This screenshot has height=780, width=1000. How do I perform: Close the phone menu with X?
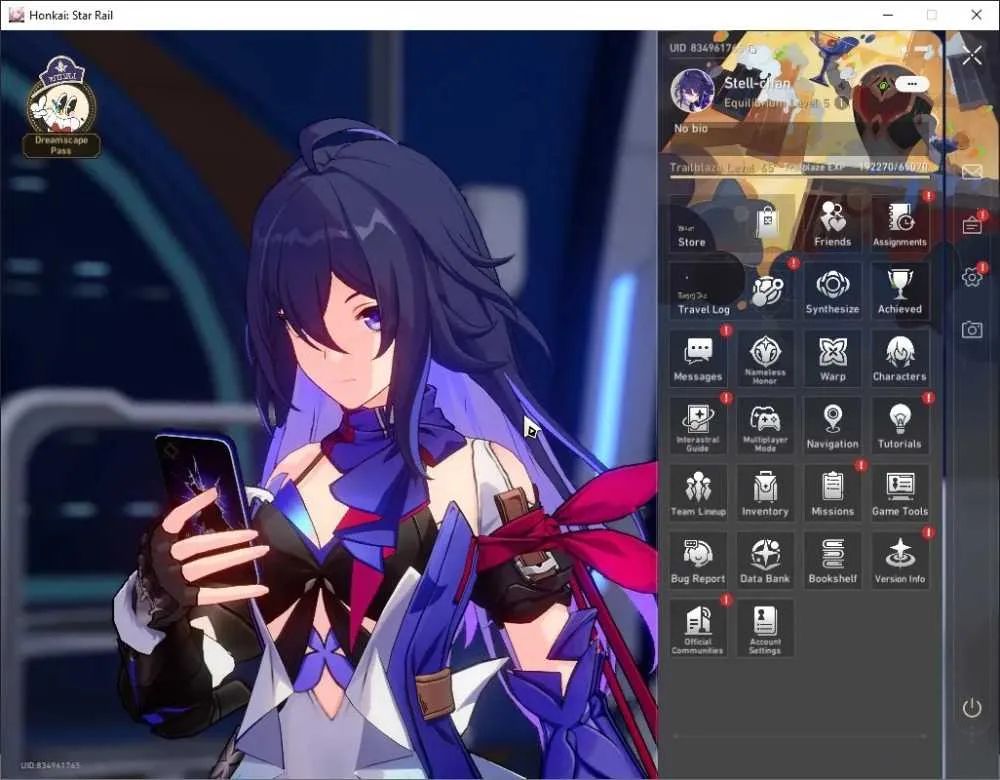click(x=972, y=55)
